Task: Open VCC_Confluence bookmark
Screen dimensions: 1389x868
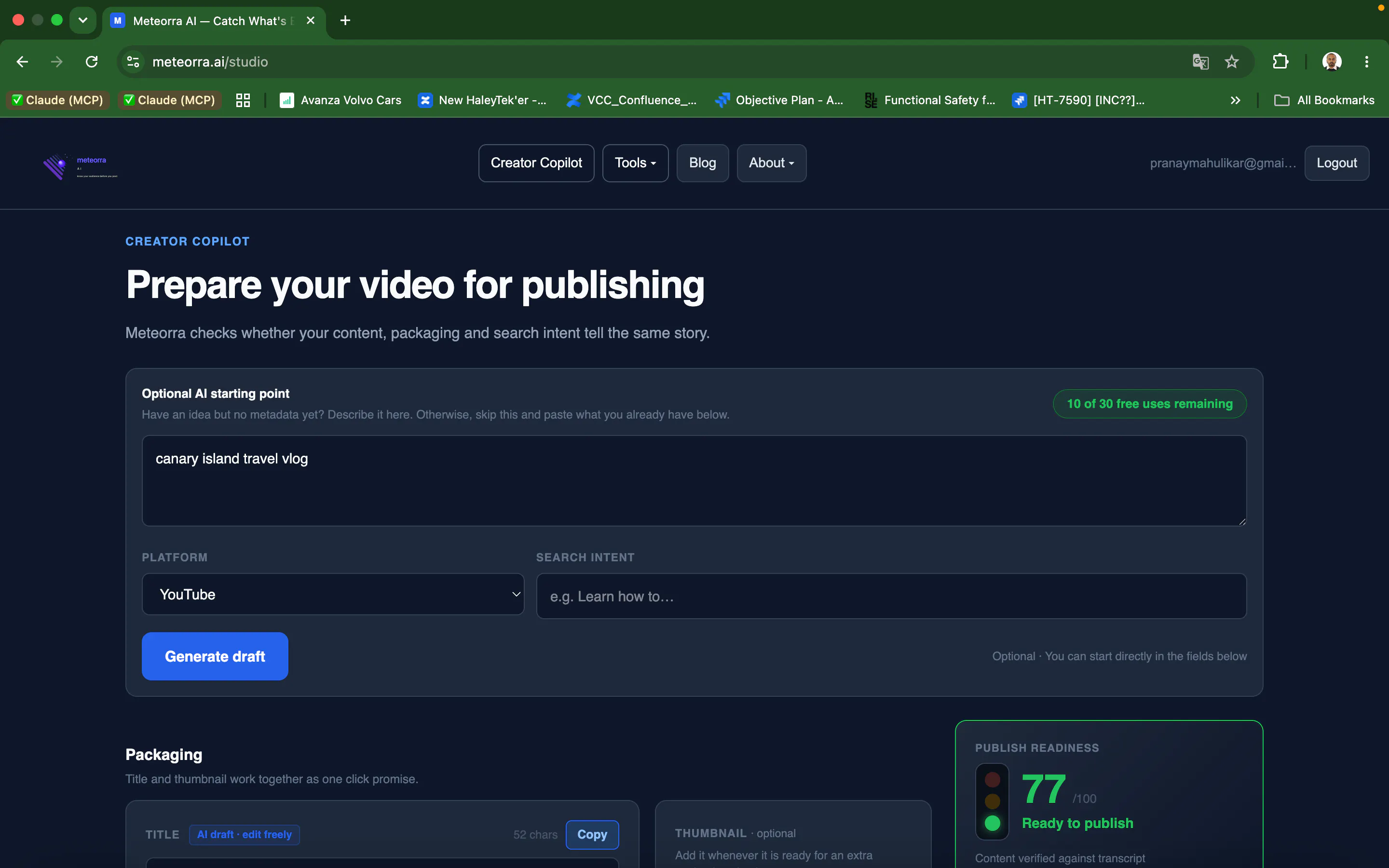Action: (x=631, y=100)
